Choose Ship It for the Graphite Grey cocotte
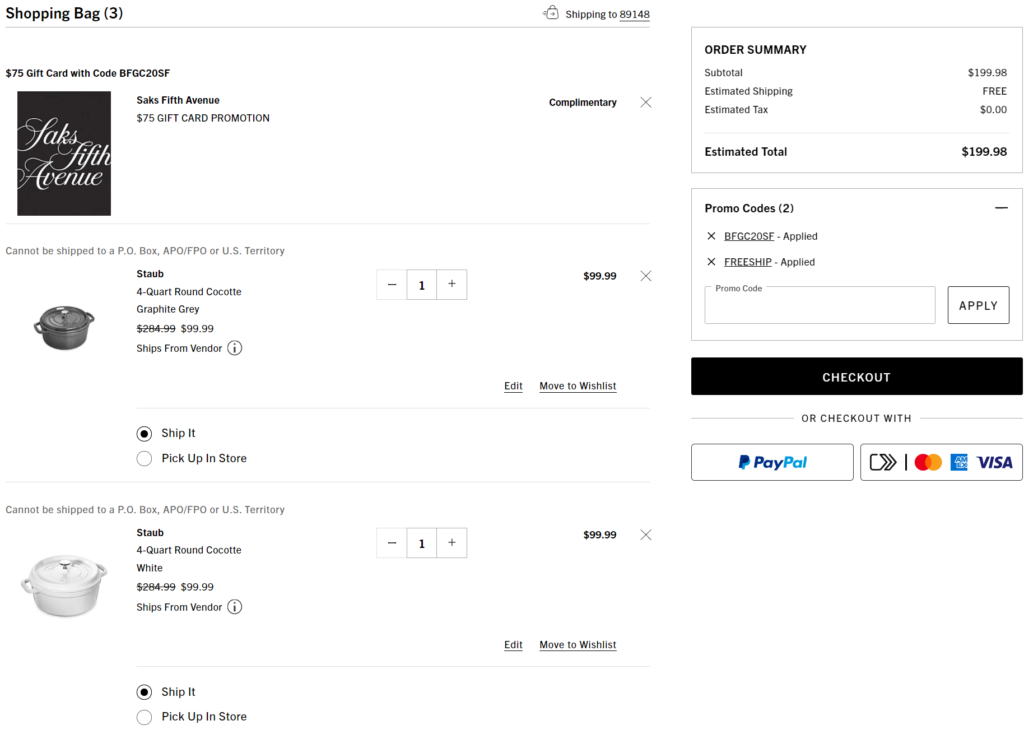 click(x=145, y=434)
